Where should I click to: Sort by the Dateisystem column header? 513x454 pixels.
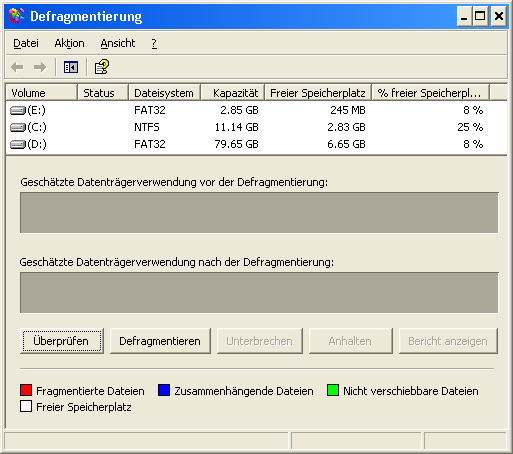pos(164,93)
